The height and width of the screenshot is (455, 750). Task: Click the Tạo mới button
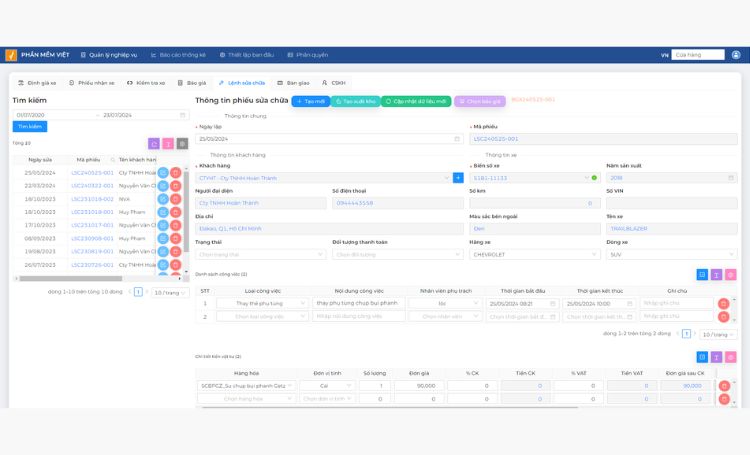pos(311,101)
